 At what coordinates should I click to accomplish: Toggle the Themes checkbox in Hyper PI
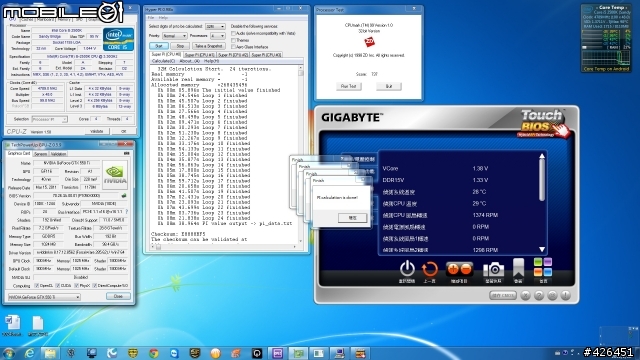(x=233, y=40)
